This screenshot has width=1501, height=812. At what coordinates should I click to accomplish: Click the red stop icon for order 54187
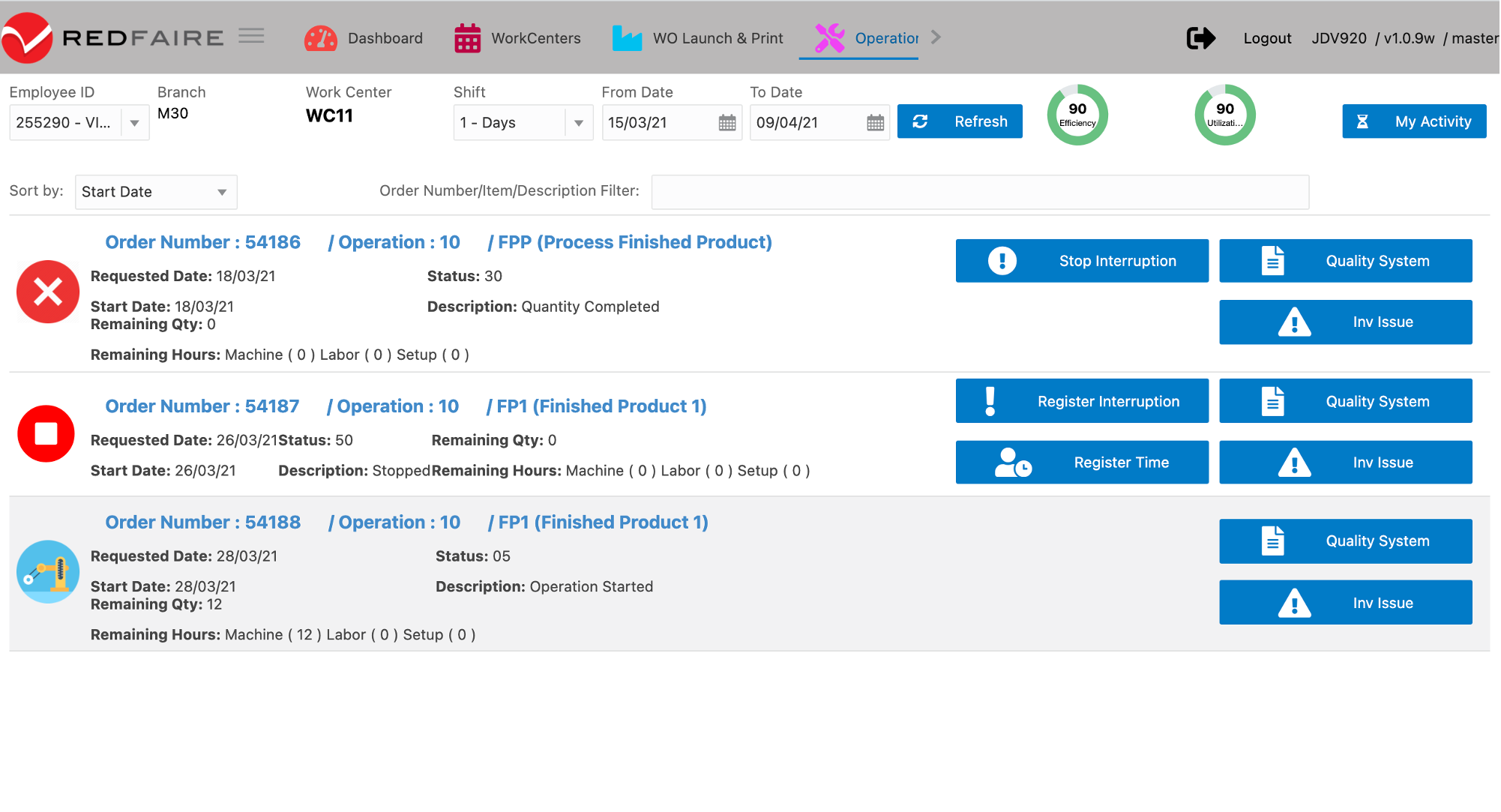coord(46,433)
